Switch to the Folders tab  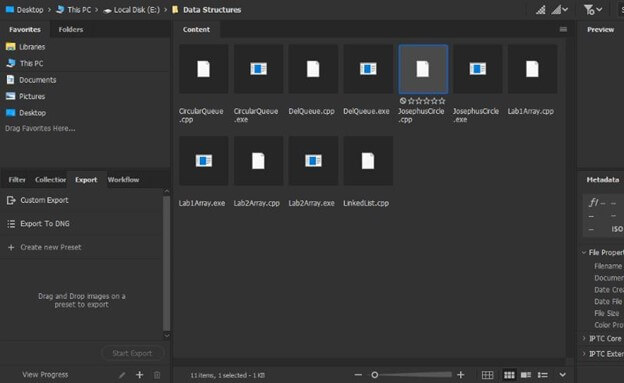pos(71,29)
